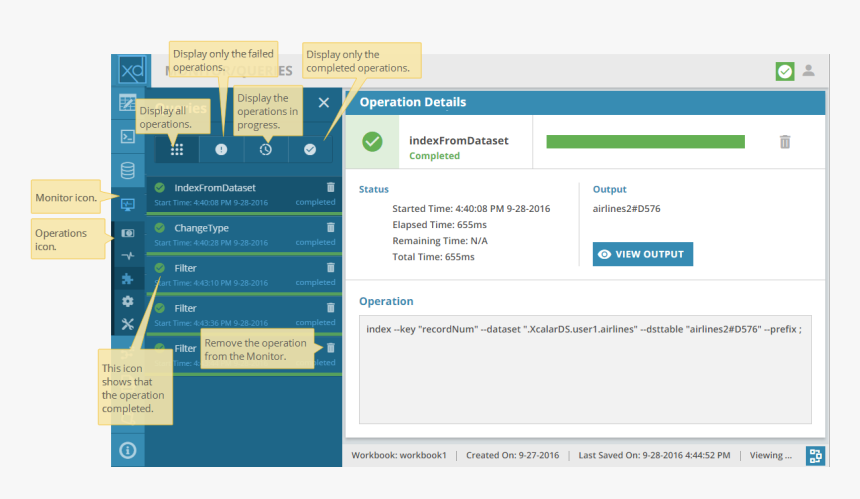
Task: Click the View Output button
Action: [x=642, y=254]
